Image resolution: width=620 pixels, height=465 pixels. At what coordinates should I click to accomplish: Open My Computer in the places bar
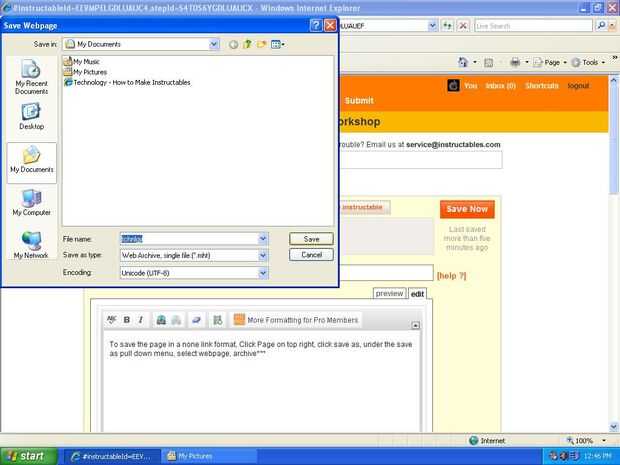(x=31, y=203)
